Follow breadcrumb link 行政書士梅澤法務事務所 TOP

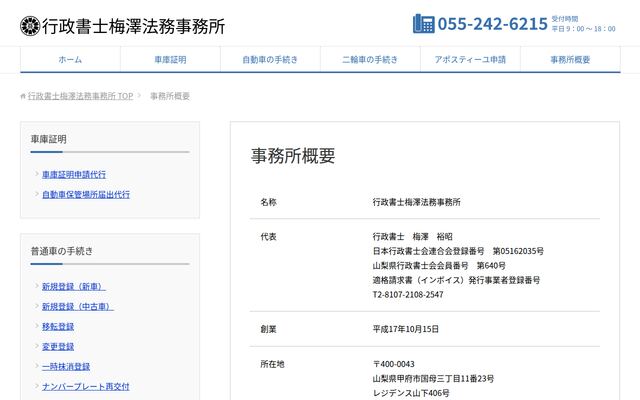coord(80,96)
